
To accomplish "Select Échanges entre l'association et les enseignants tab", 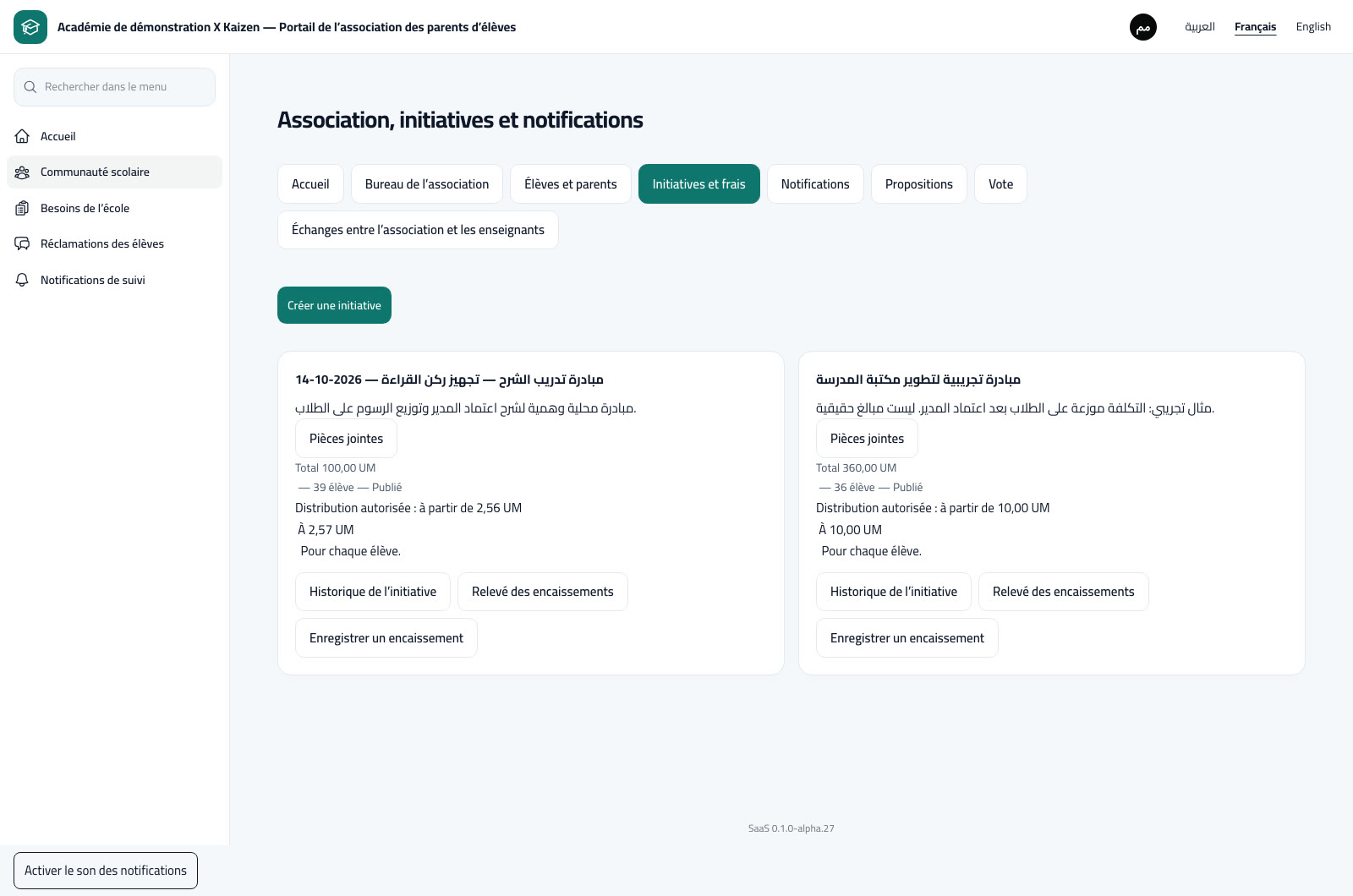I will [x=418, y=230].
